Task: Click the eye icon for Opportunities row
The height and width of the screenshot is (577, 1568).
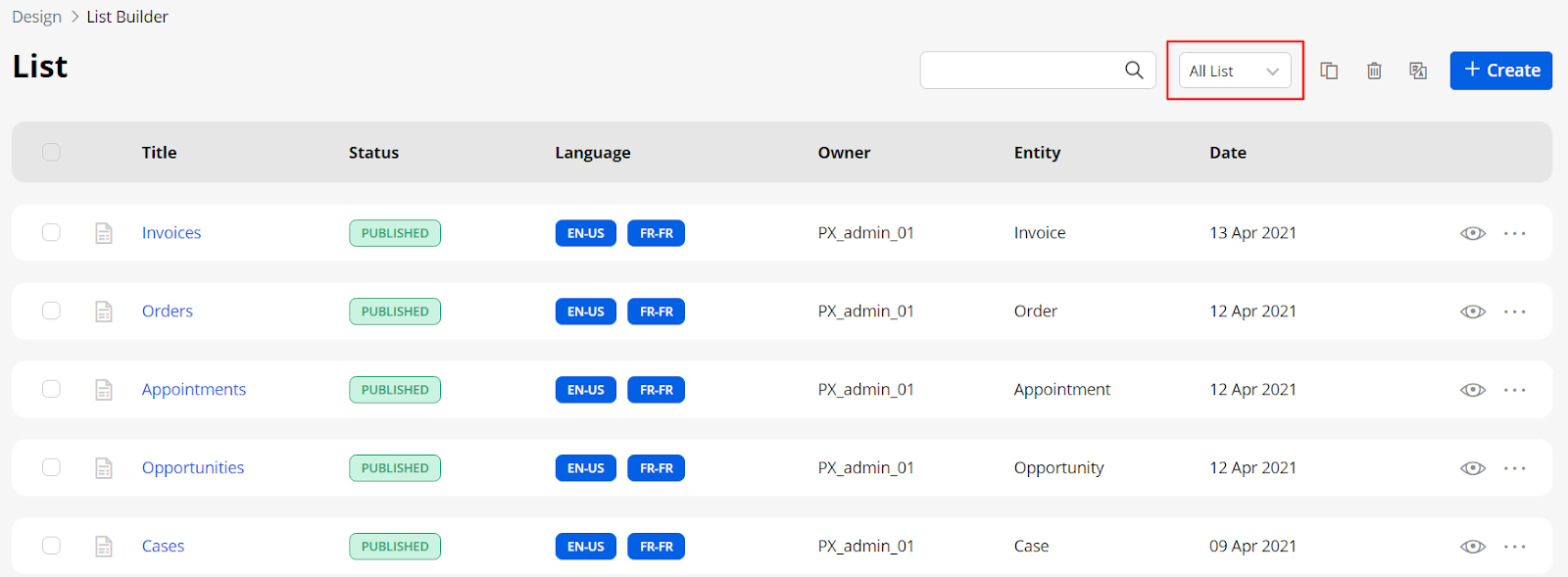Action: pyautogui.click(x=1472, y=468)
